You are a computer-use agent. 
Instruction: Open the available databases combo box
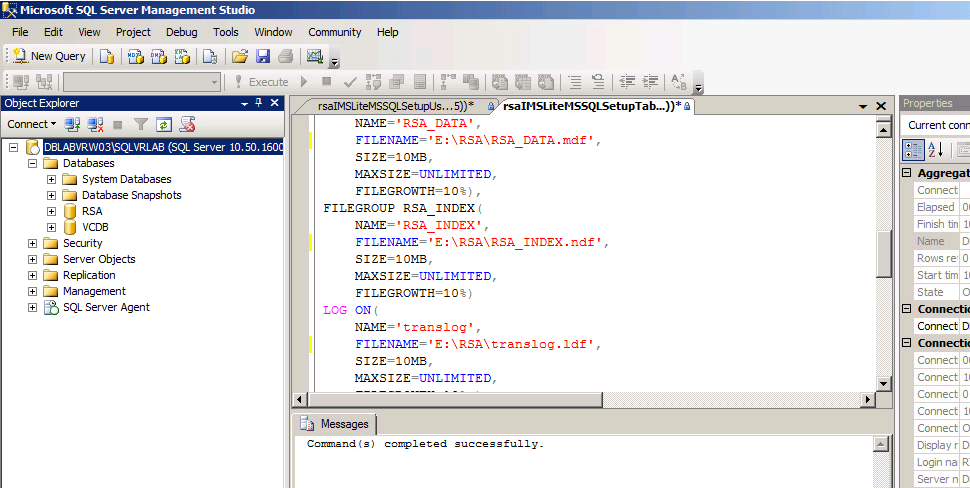tap(142, 82)
